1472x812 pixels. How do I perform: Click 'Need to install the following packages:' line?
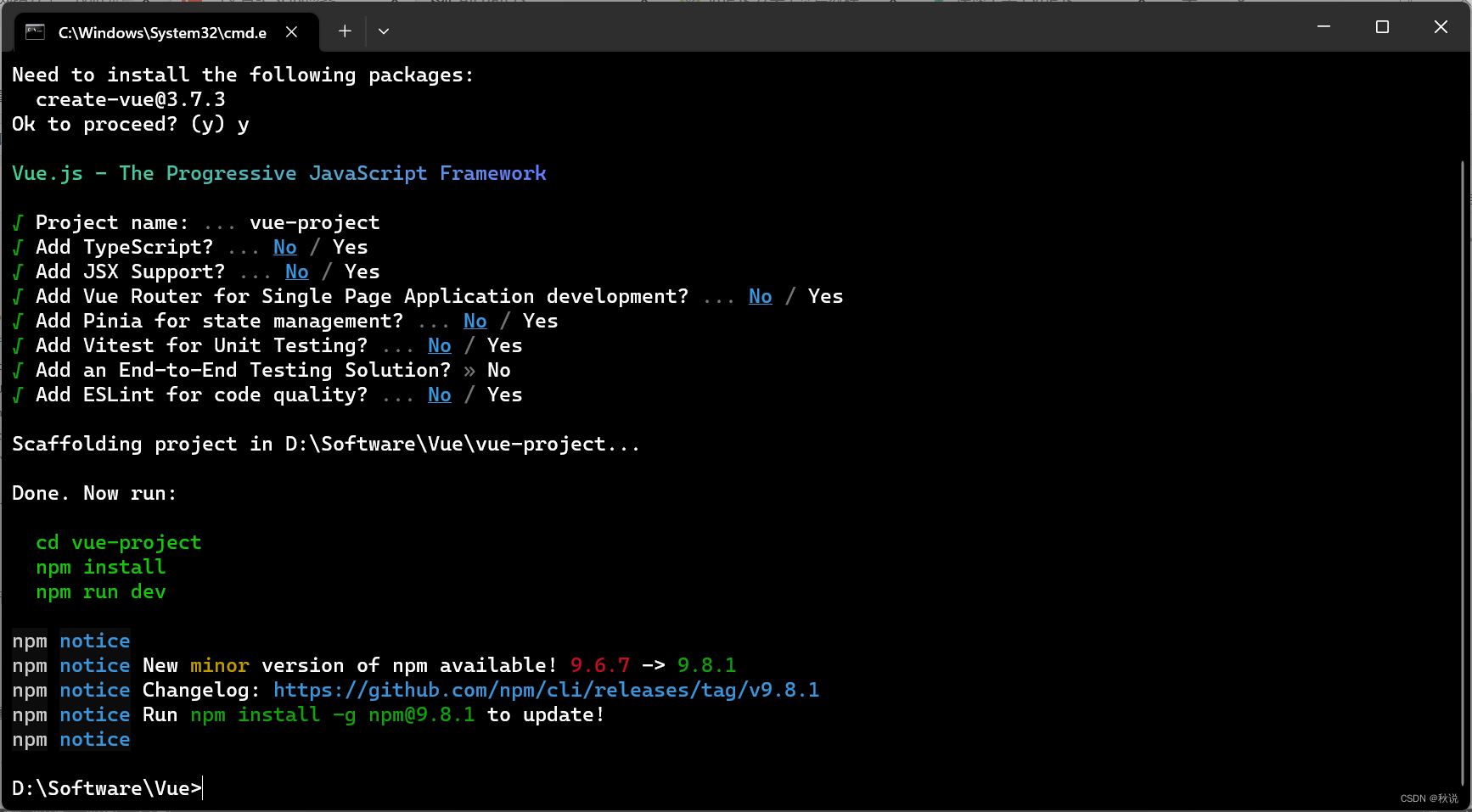(x=243, y=75)
